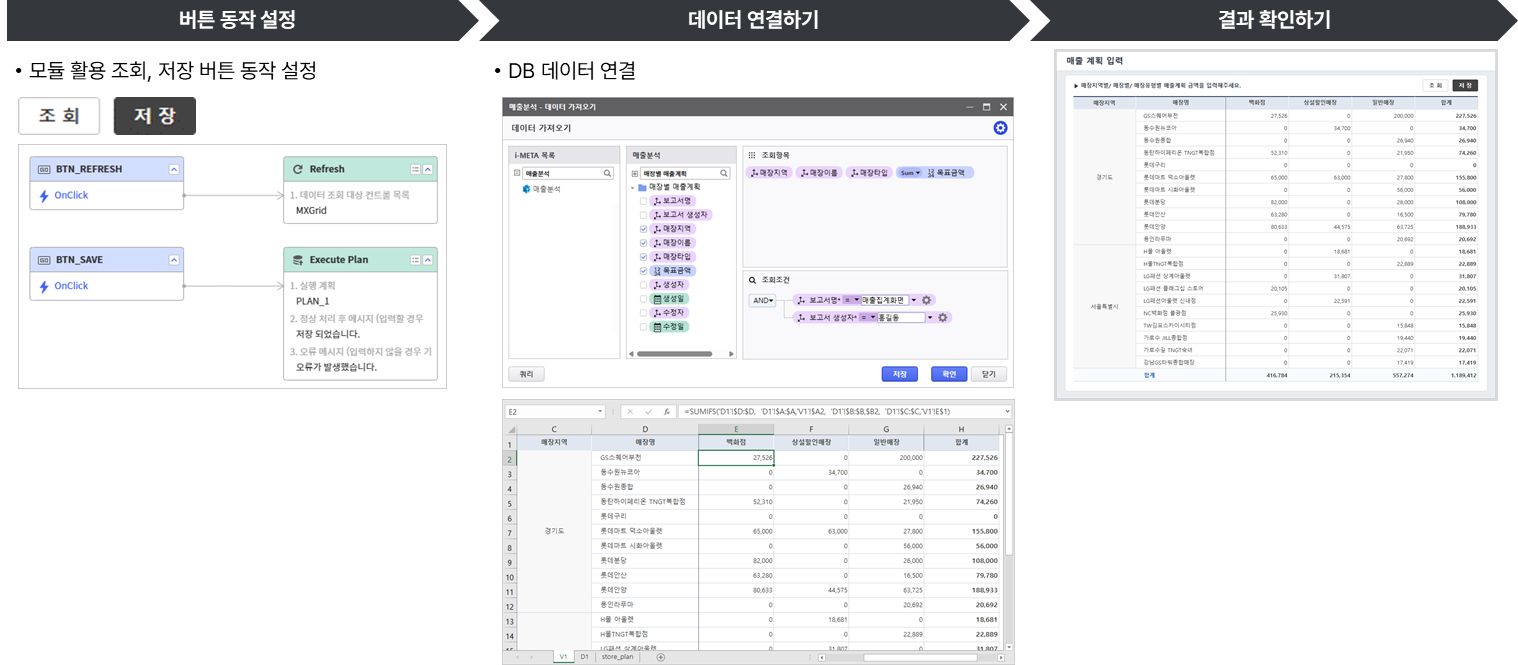Screen dimensions: 1518x665
Task: Click the 쿼리 button in dialog
Action: (526, 374)
